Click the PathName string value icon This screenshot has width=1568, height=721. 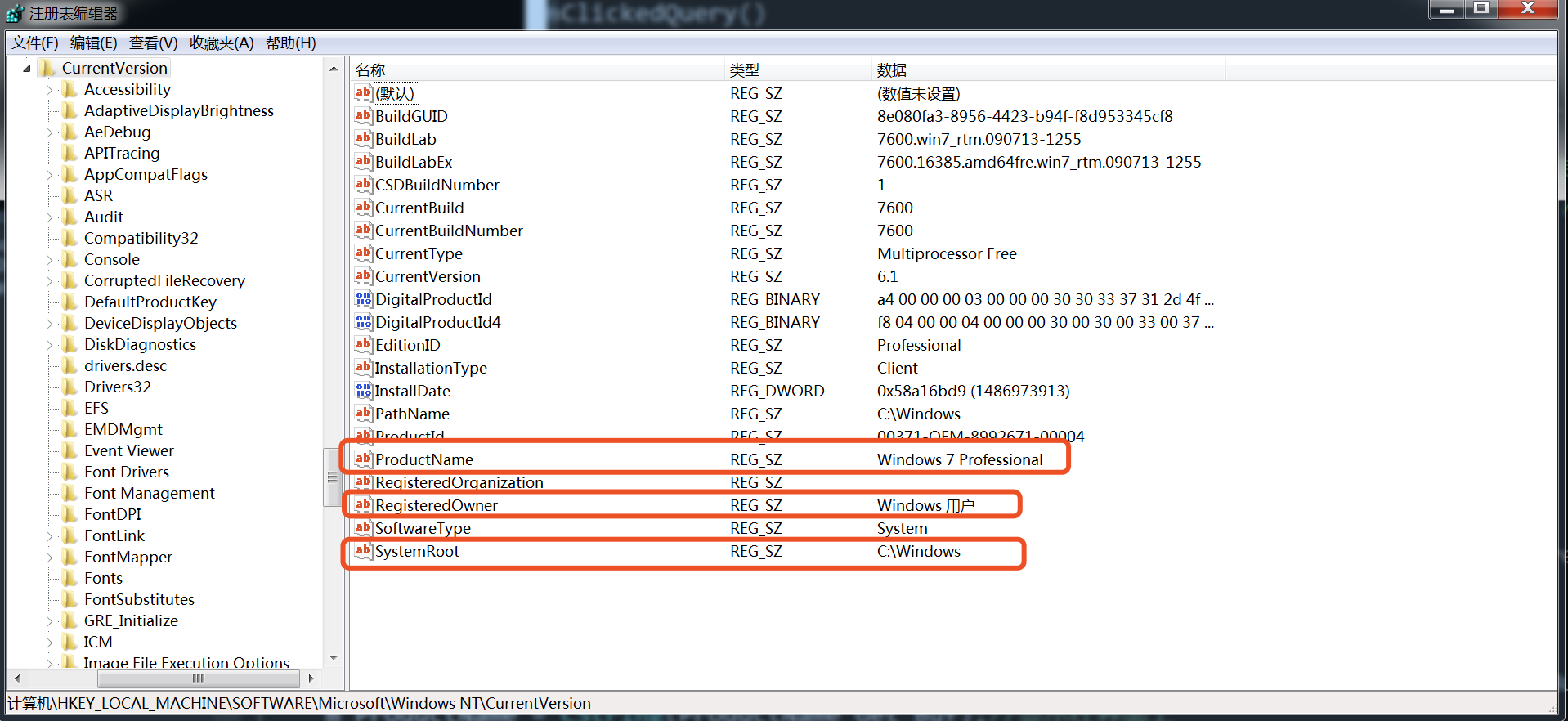pos(363,414)
